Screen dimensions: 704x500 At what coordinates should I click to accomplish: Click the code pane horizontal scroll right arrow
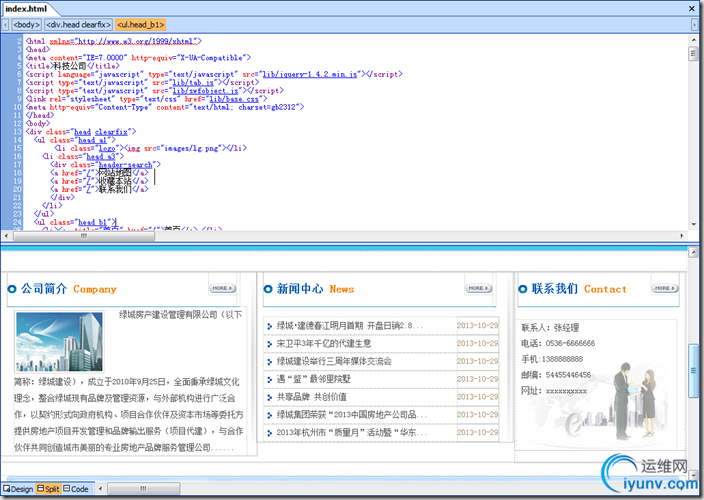point(682,235)
